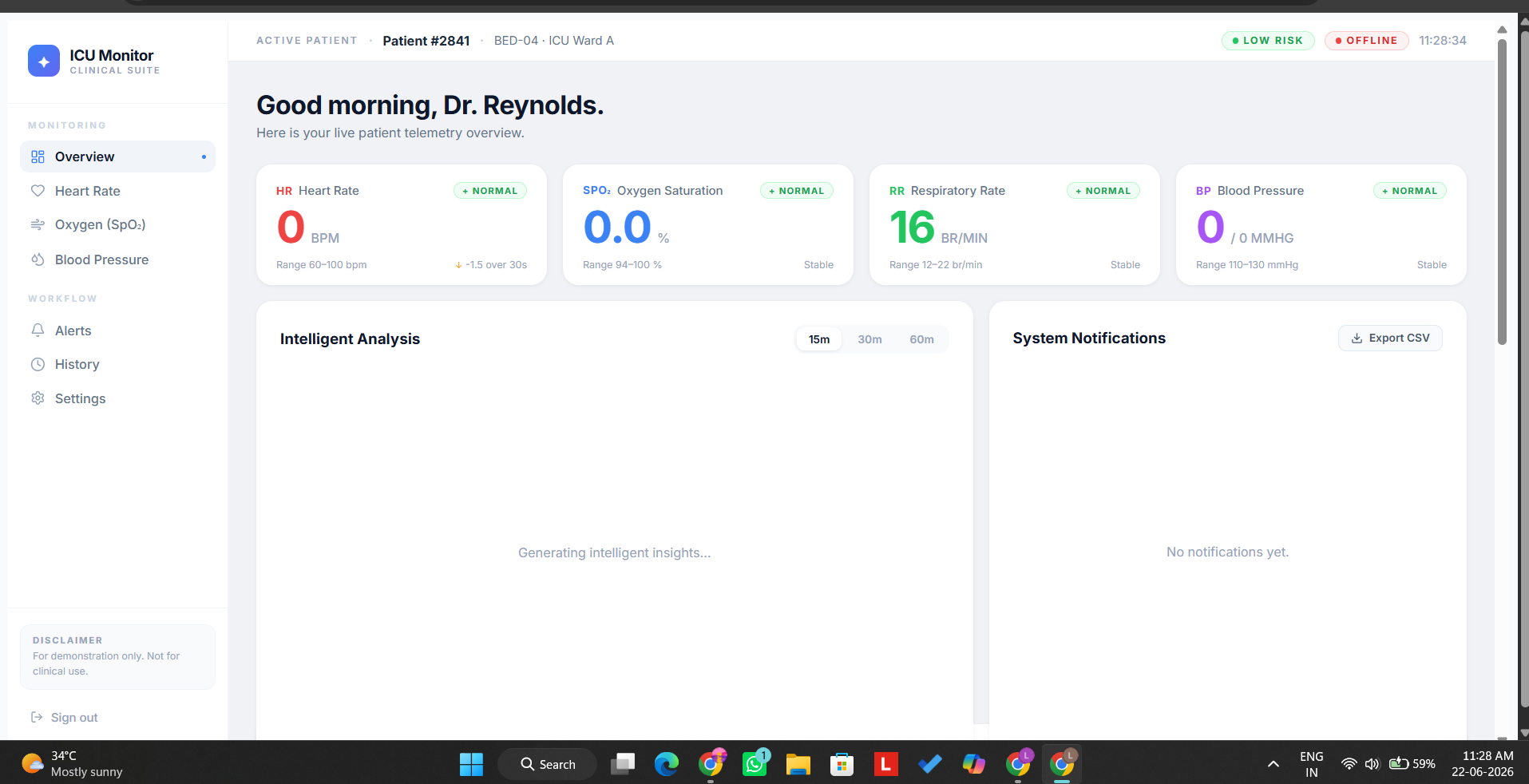Open Microsoft Store from taskbar
The height and width of the screenshot is (784, 1529).
(842, 764)
